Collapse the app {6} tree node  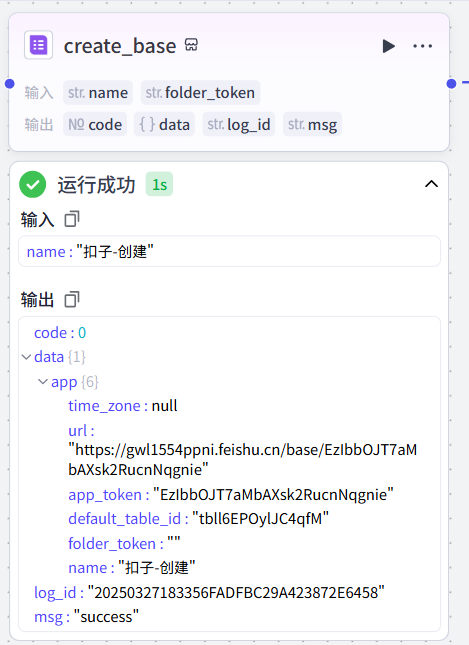coord(43,382)
